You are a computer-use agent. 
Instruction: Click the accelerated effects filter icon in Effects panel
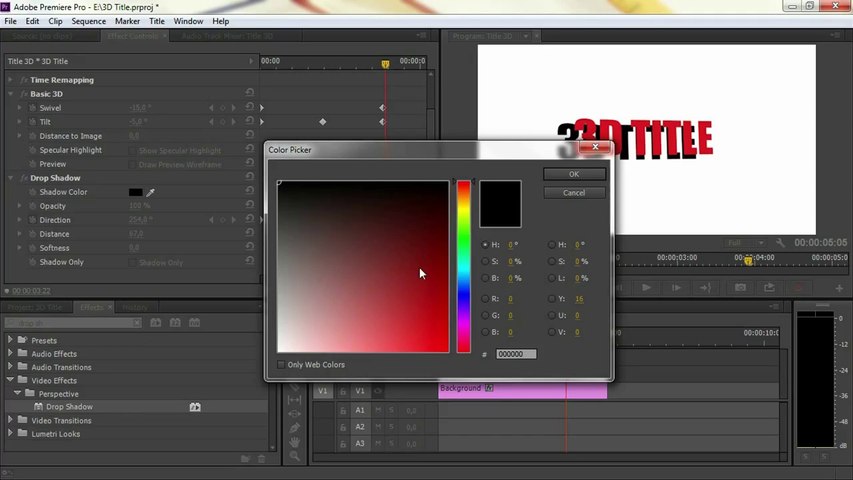click(156, 323)
